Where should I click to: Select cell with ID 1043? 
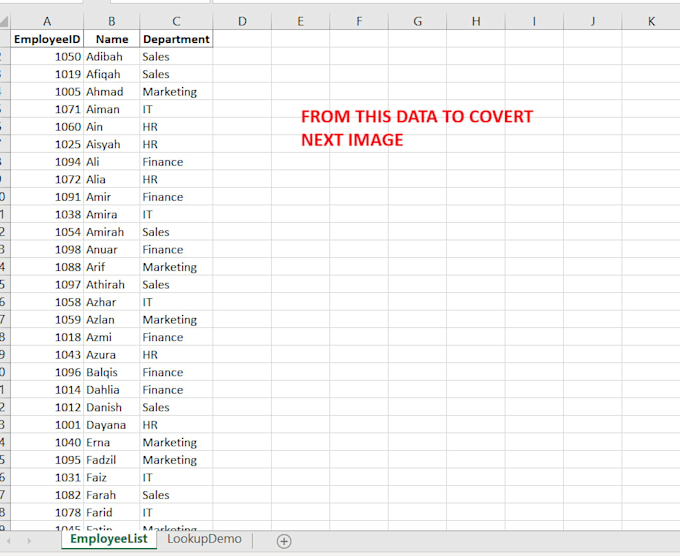pyautogui.click(x=47, y=355)
